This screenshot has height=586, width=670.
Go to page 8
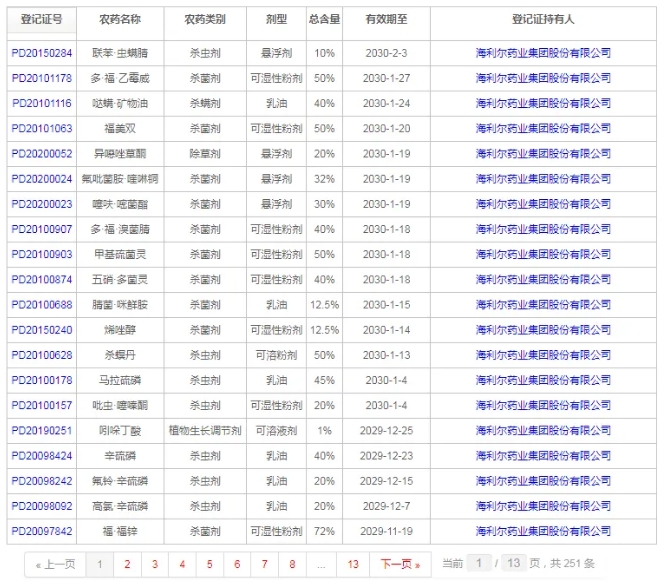[292, 565]
